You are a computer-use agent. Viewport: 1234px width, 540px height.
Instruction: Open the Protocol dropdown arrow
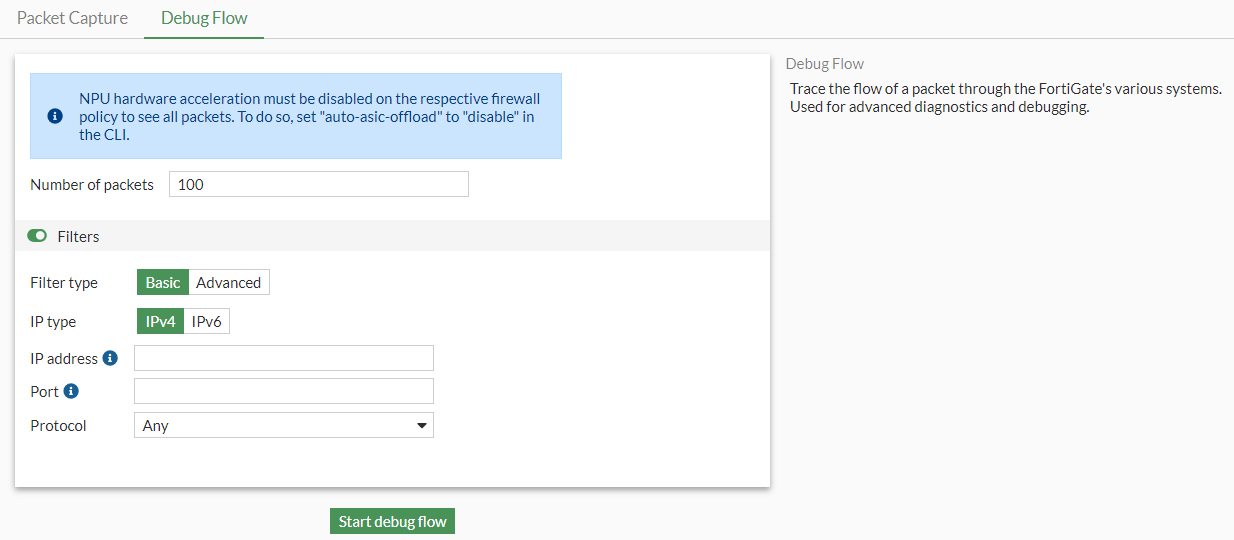point(421,426)
